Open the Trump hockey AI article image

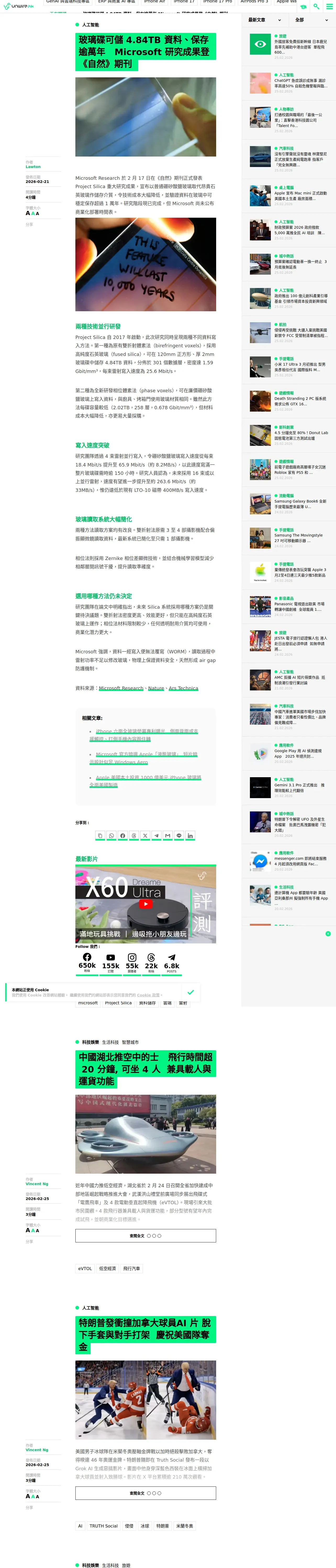[x=146, y=1399]
